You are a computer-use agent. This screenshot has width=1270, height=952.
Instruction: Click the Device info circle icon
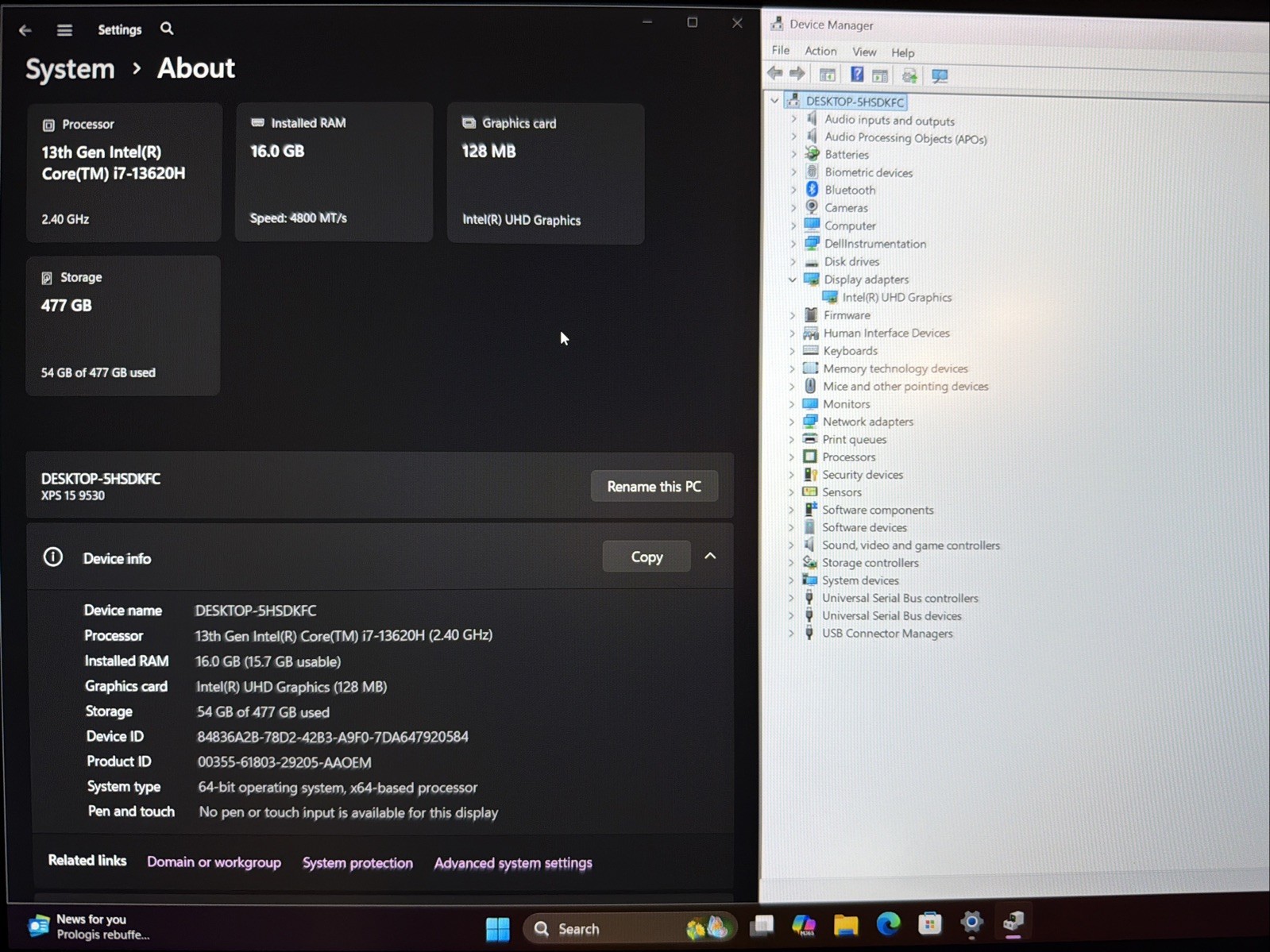52,557
